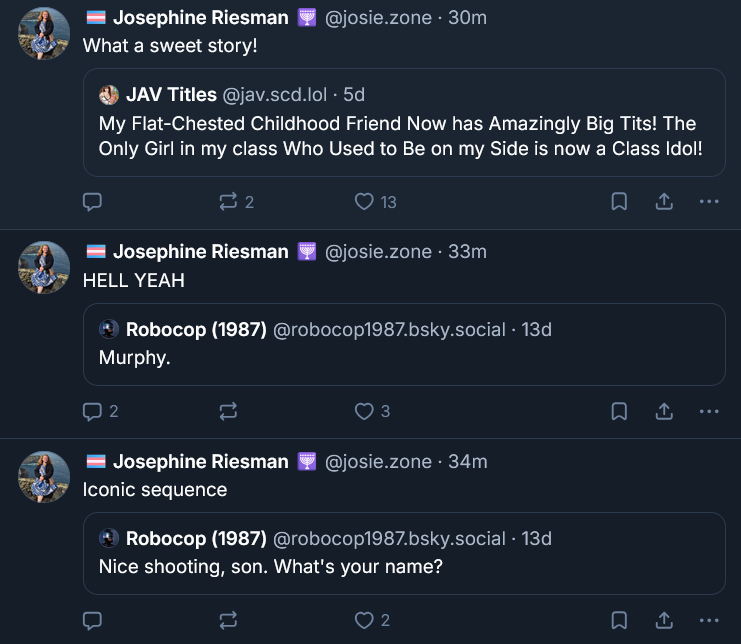741x644 pixels.
Task: Click the @josie.zone handle on top post
Action: click(x=378, y=18)
